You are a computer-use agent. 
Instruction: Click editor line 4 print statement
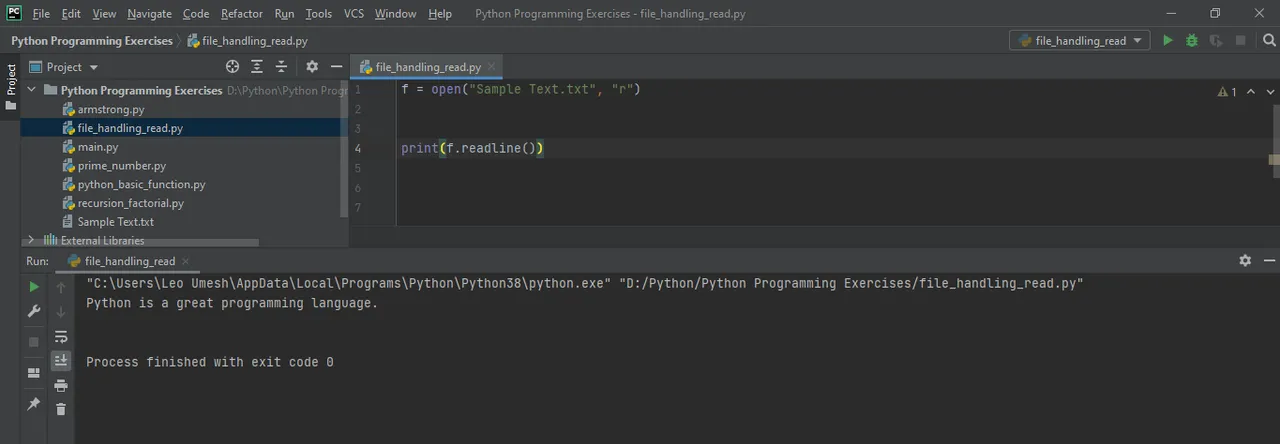[x=472, y=148]
